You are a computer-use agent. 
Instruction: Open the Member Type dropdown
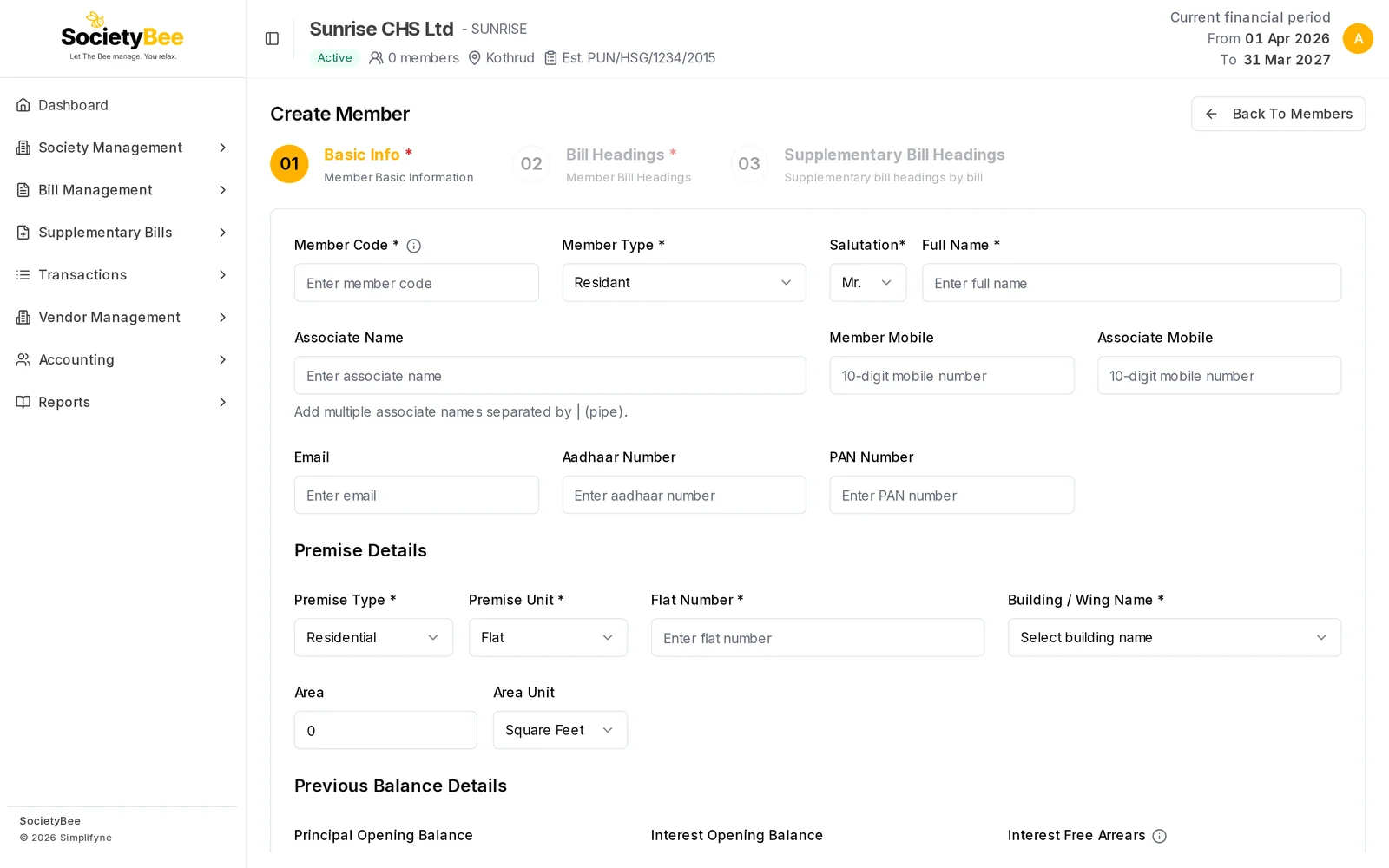point(684,283)
